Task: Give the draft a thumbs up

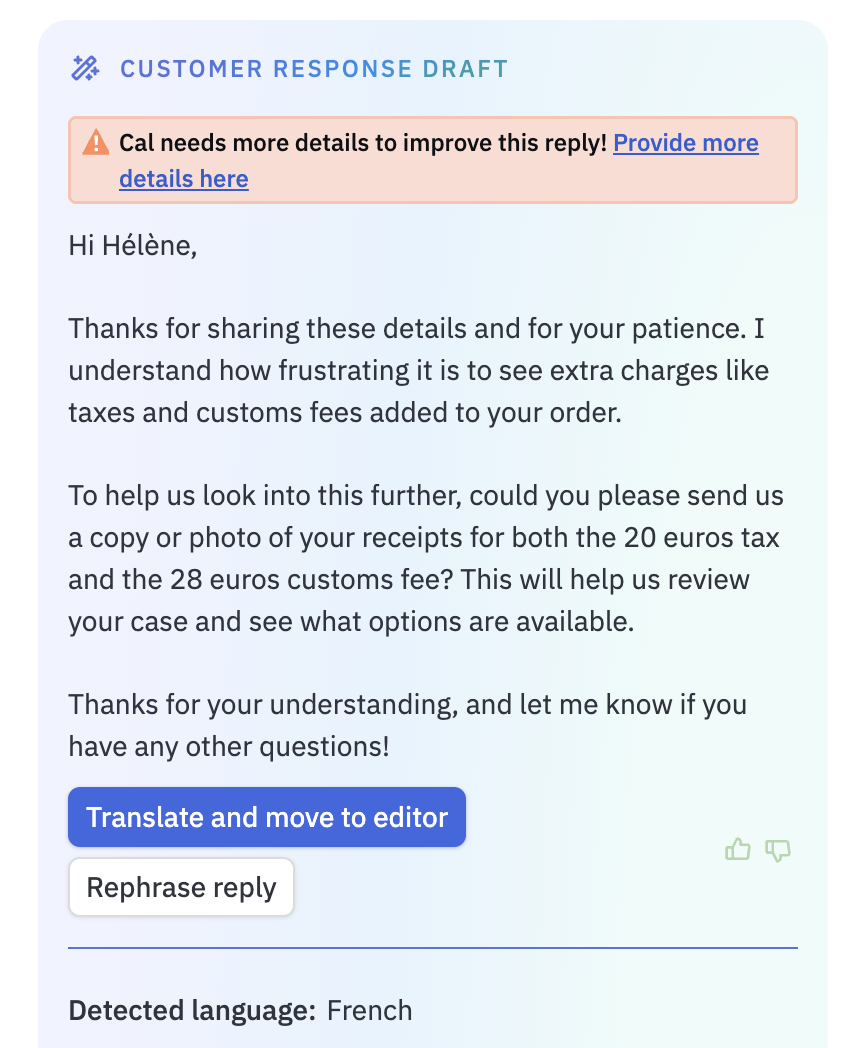Action: coord(738,849)
